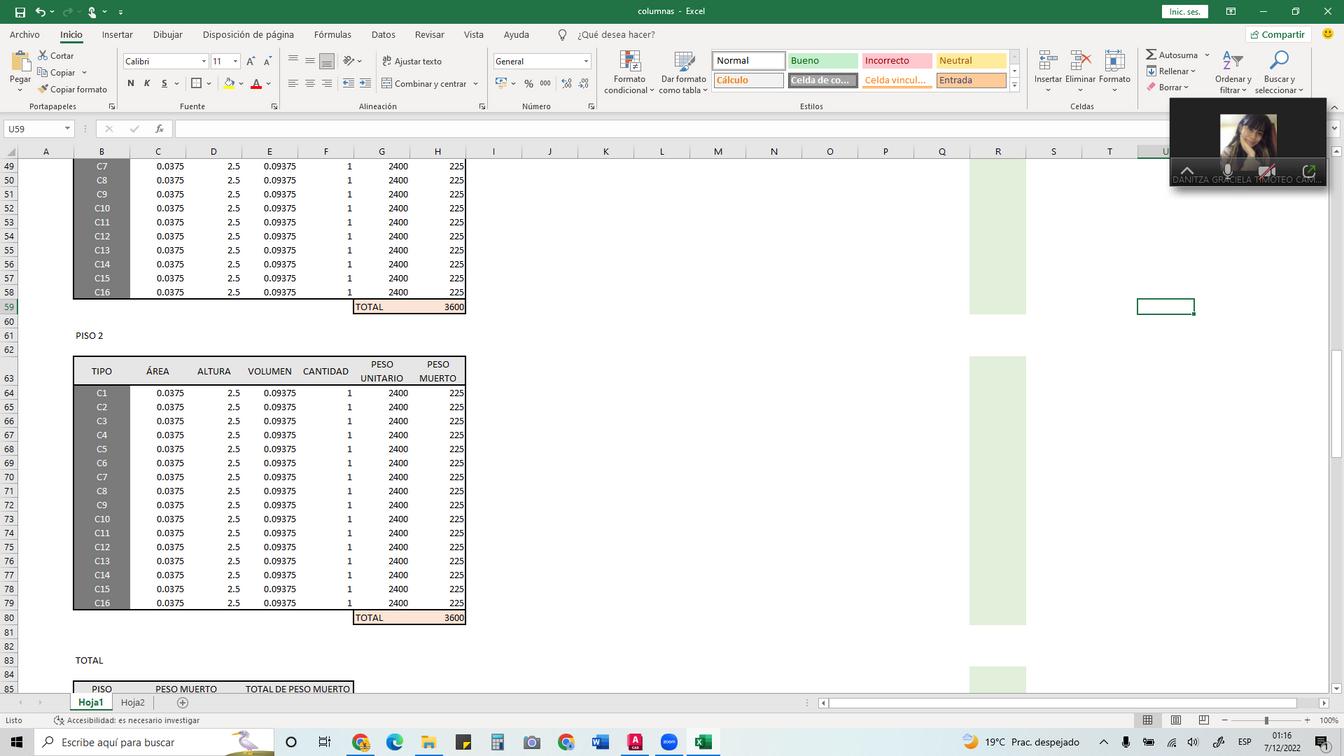Center text horizontally in cell

click(x=310, y=84)
